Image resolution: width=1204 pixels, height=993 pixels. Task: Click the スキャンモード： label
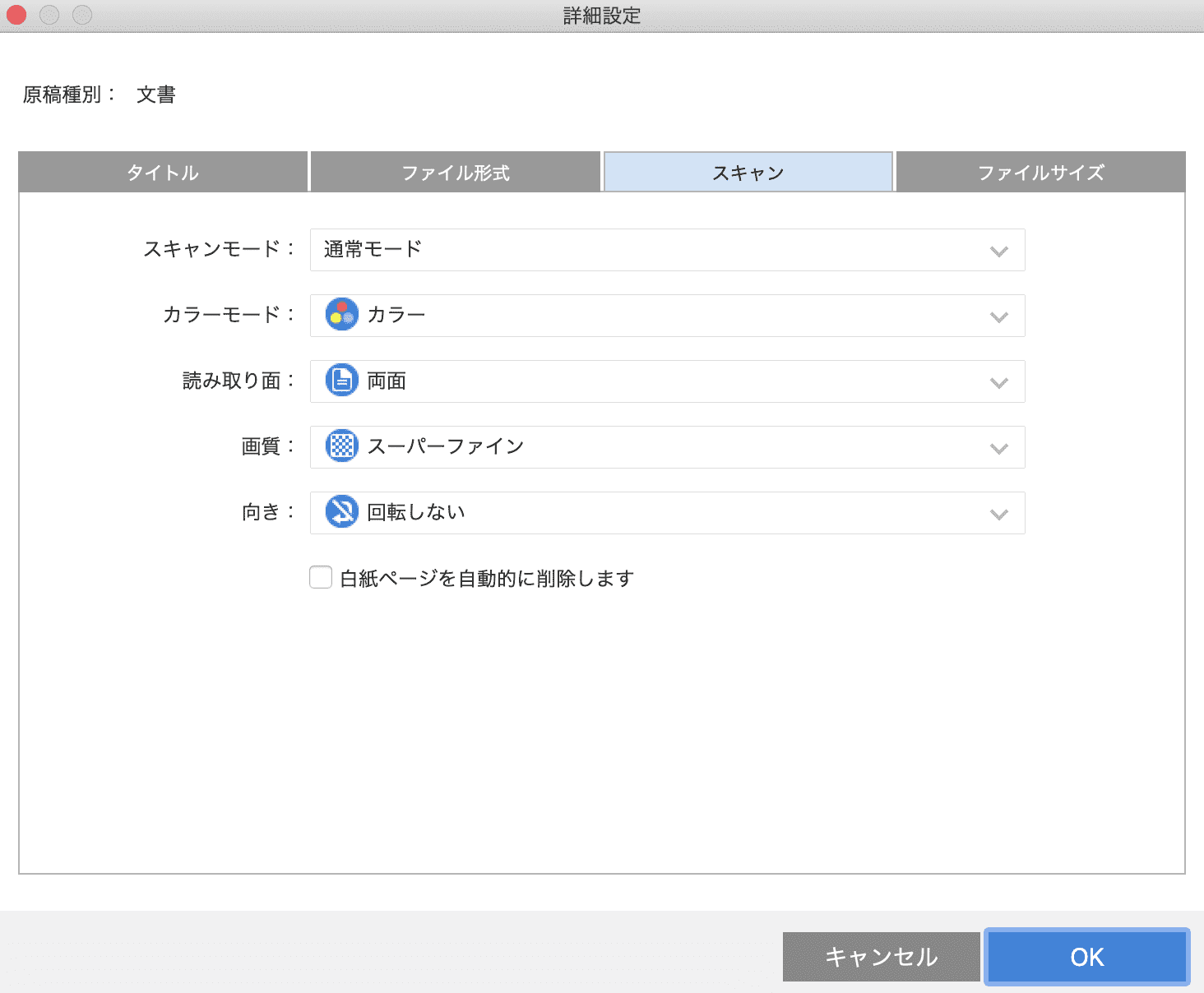[220, 249]
